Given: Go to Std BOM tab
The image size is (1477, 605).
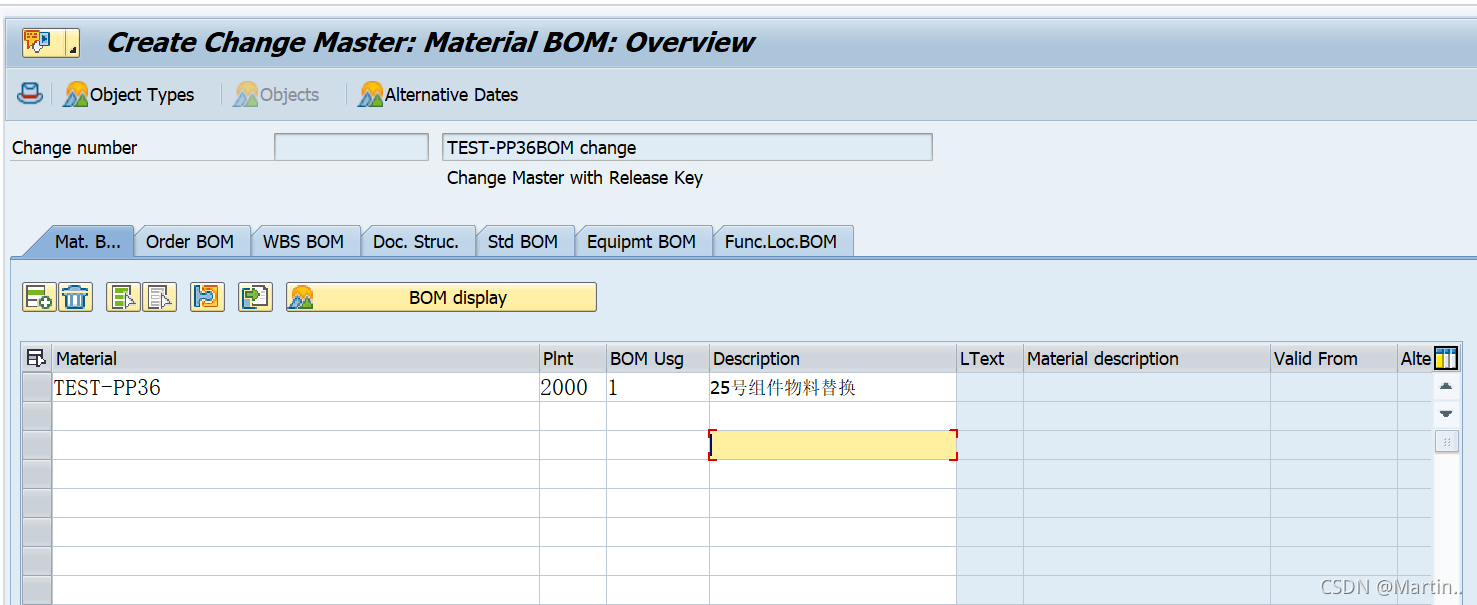Looking at the screenshot, I should [523, 241].
